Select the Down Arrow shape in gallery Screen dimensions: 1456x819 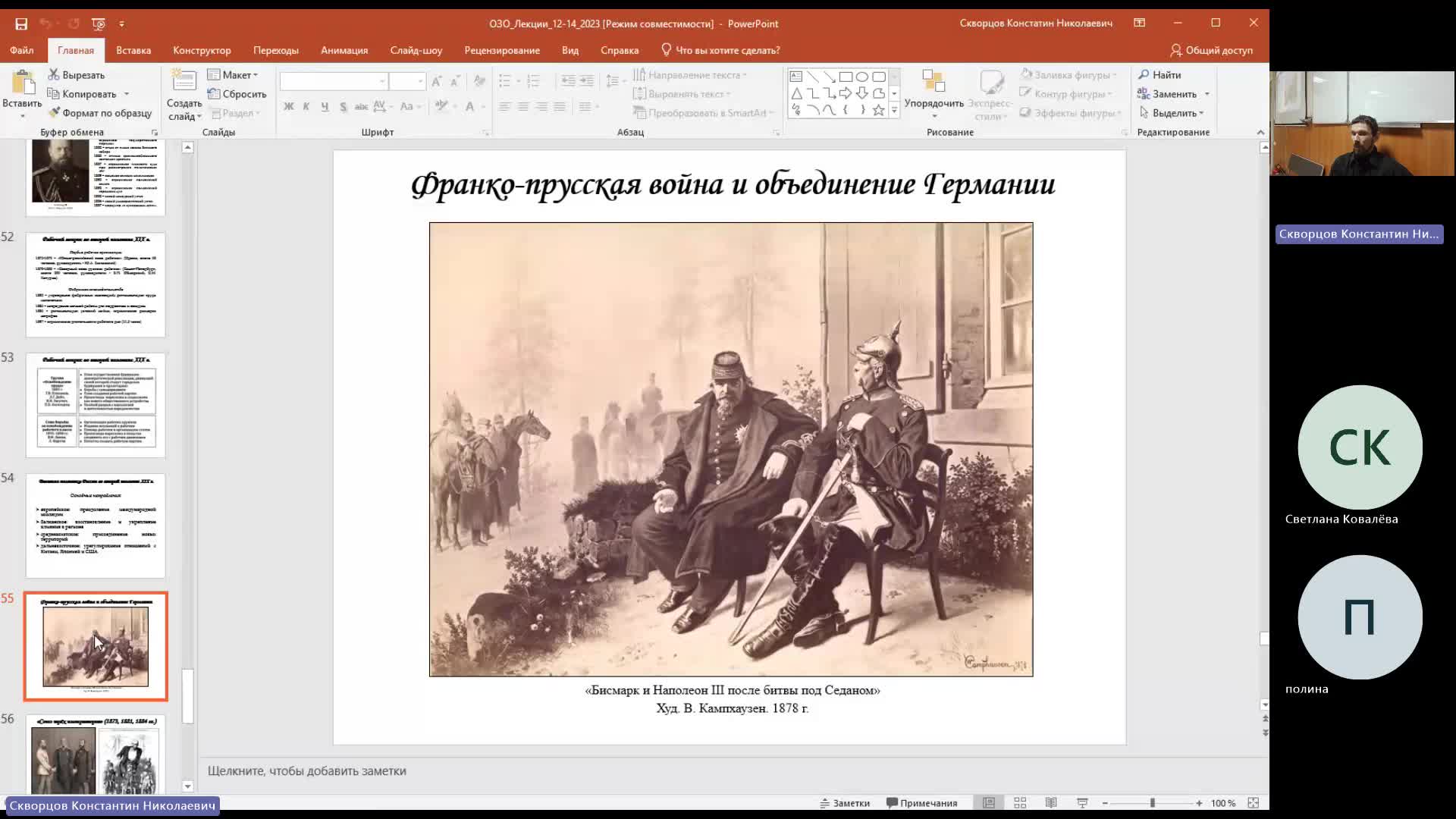[x=862, y=93]
